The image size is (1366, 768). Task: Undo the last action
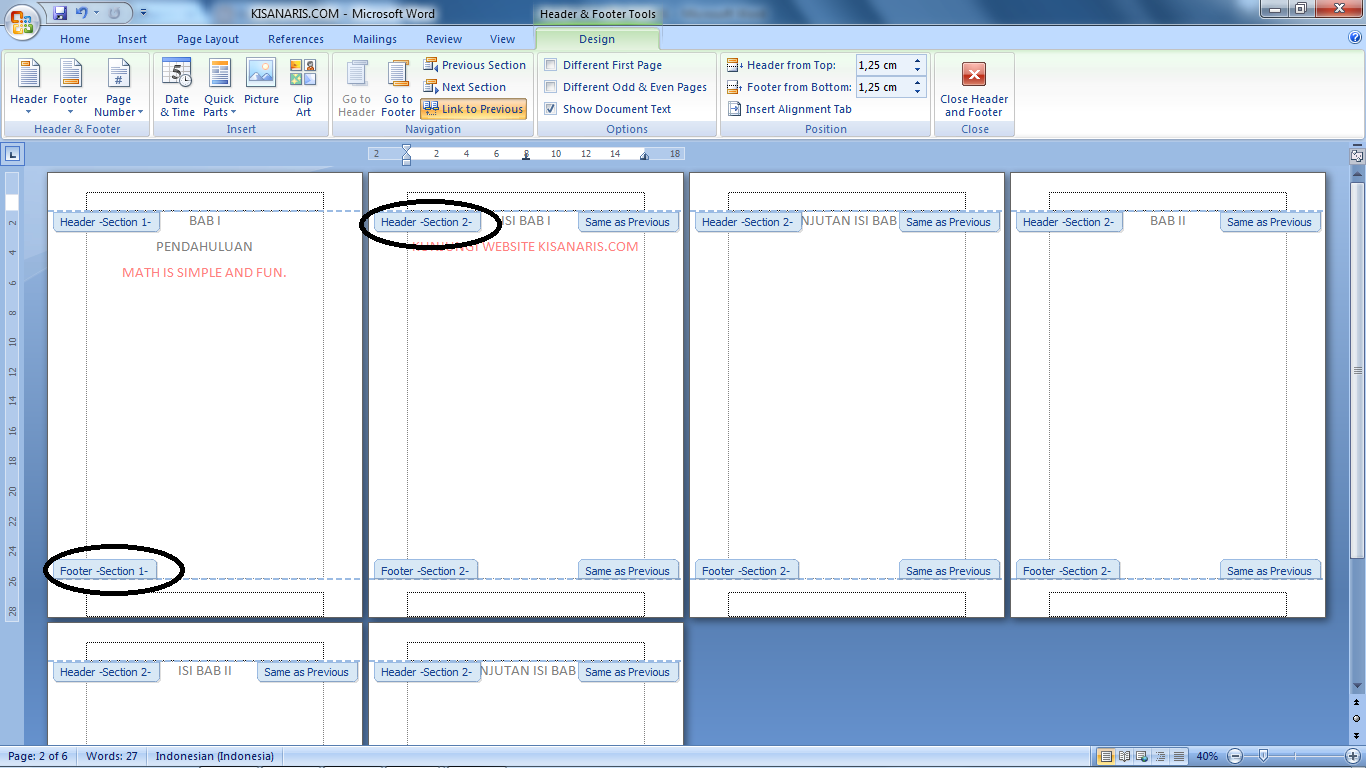(x=82, y=13)
